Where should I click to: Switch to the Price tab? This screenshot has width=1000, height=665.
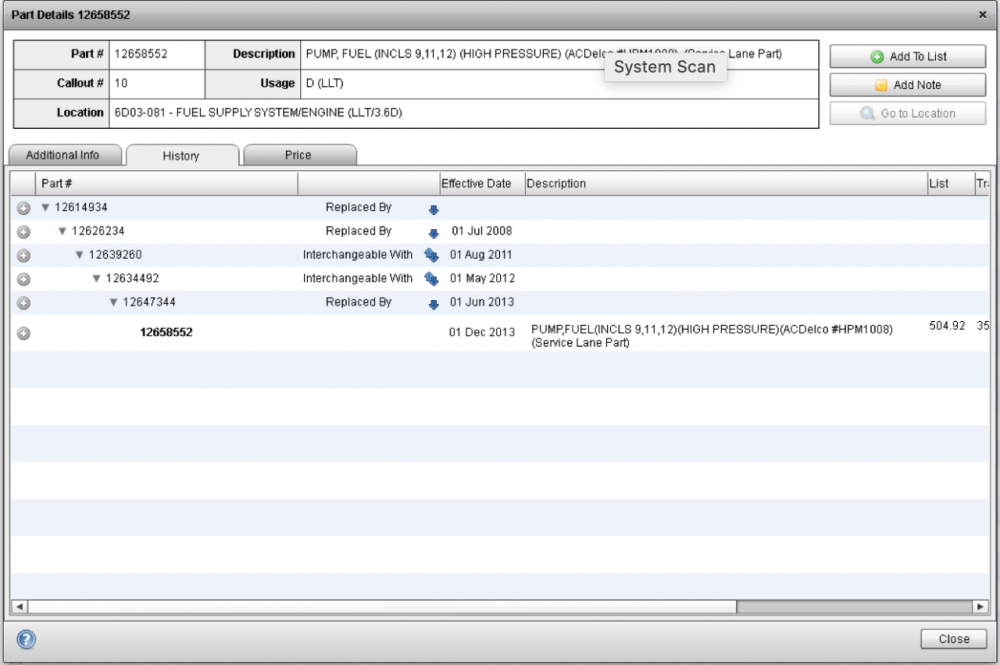point(299,155)
